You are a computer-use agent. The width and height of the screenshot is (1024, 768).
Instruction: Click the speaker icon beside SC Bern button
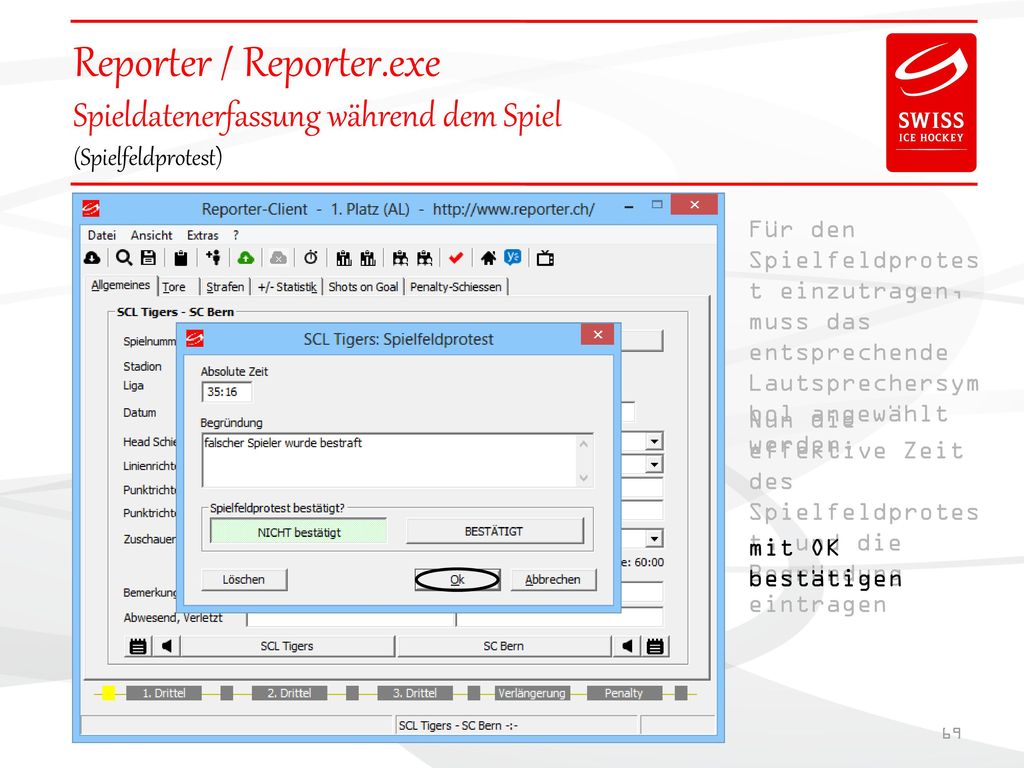(627, 646)
